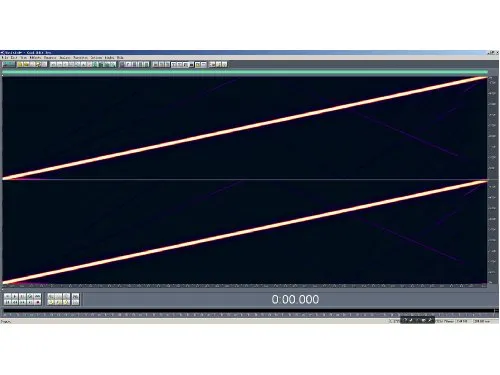
Task: Click the Play transport button
Action: (x=15, y=296)
